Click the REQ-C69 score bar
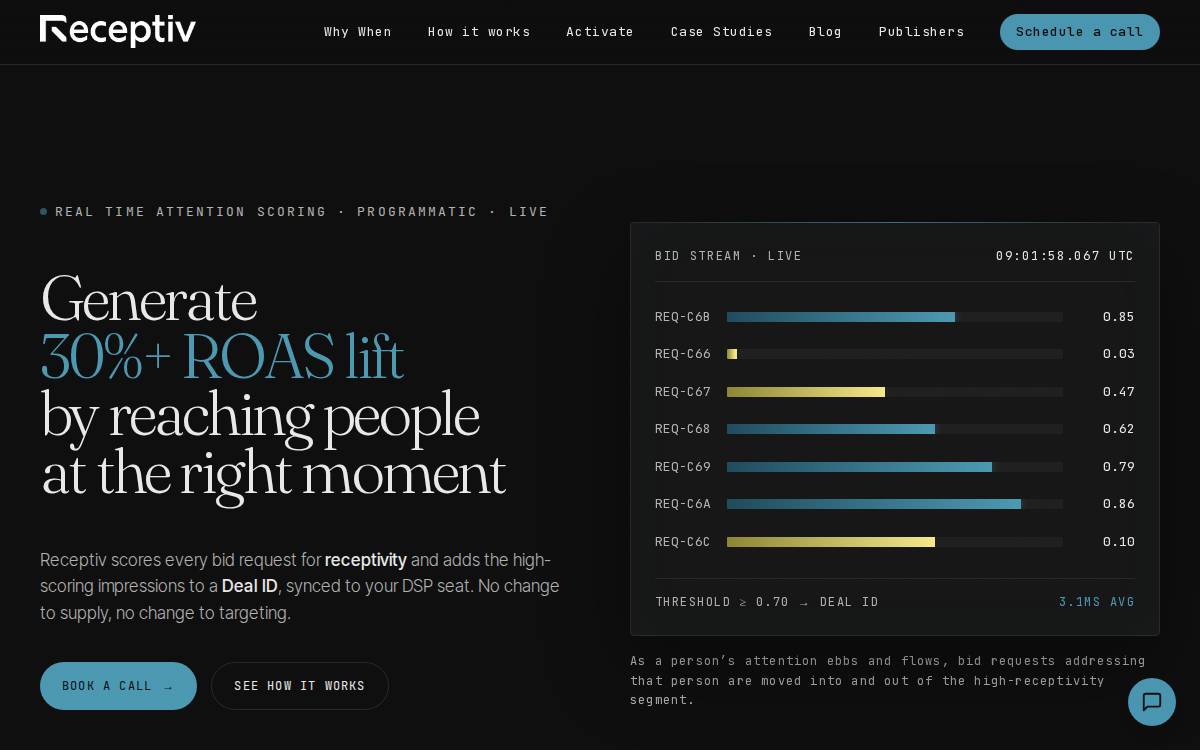This screenshot has width=1200, height=750. pos(895,467)
